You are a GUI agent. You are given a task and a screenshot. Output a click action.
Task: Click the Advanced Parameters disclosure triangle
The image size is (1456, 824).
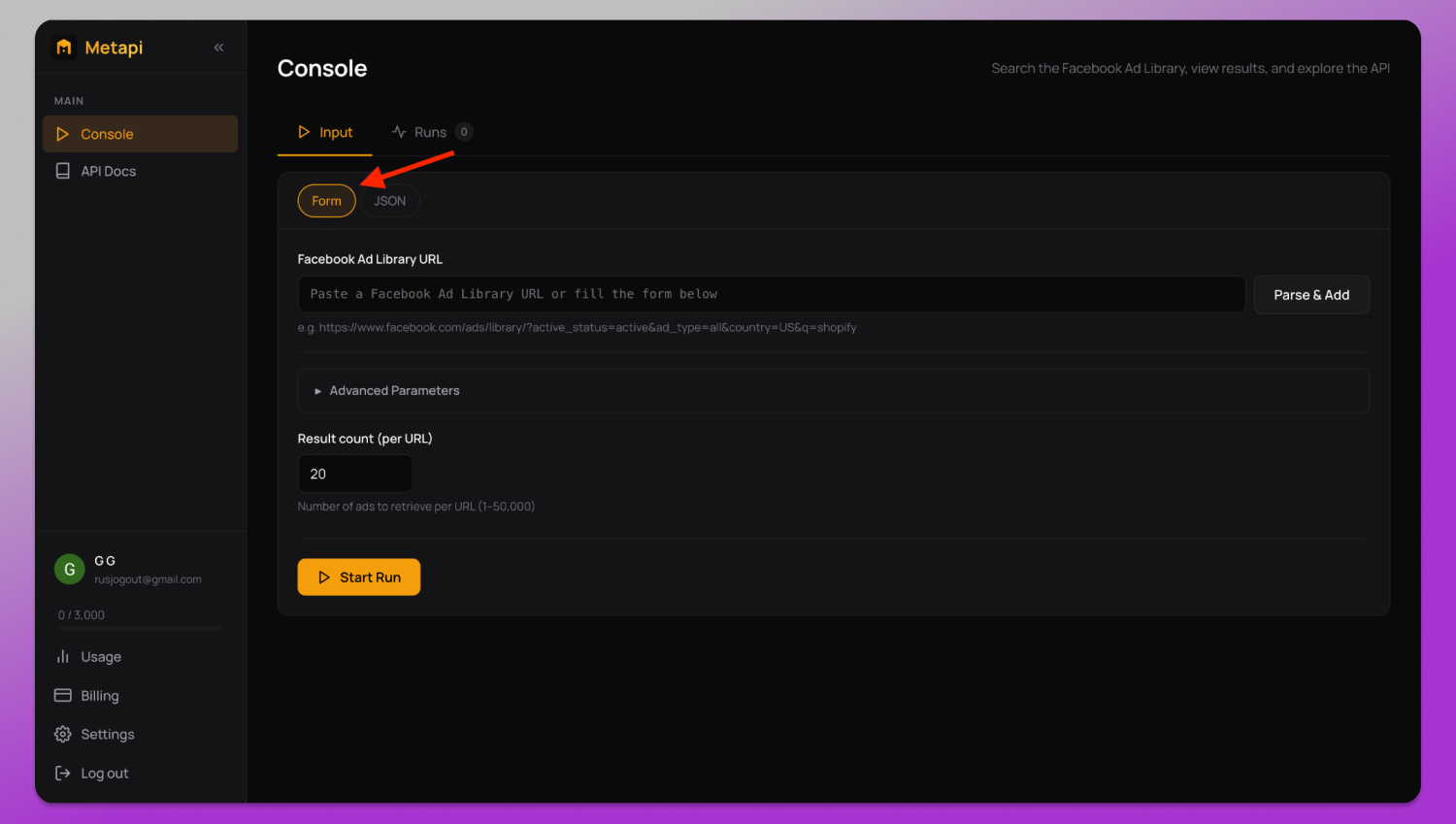point(317,391)
